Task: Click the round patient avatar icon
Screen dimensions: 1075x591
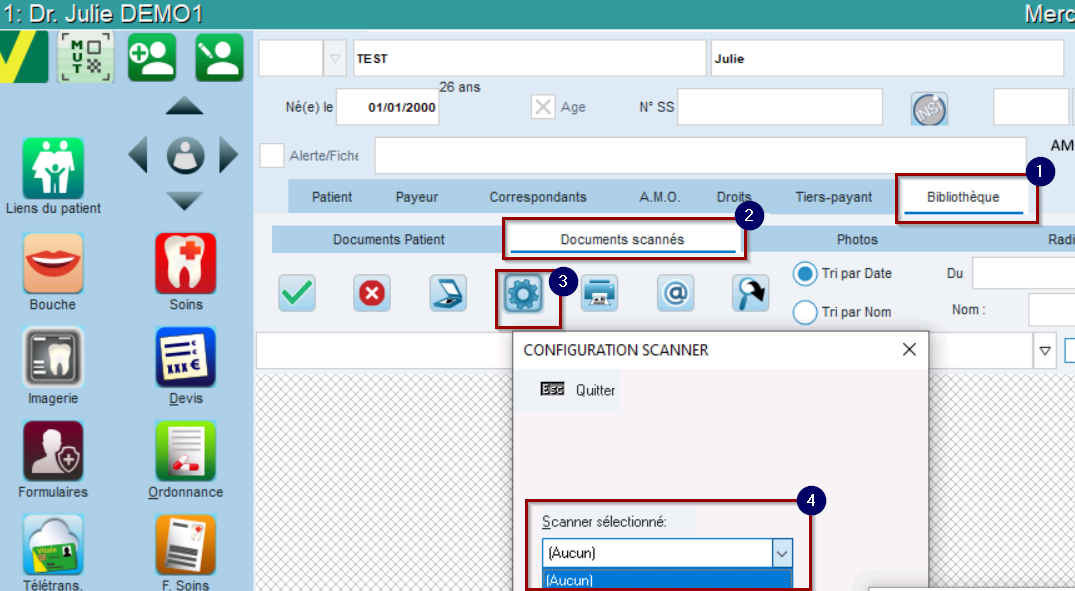Action: coord(185,155)
